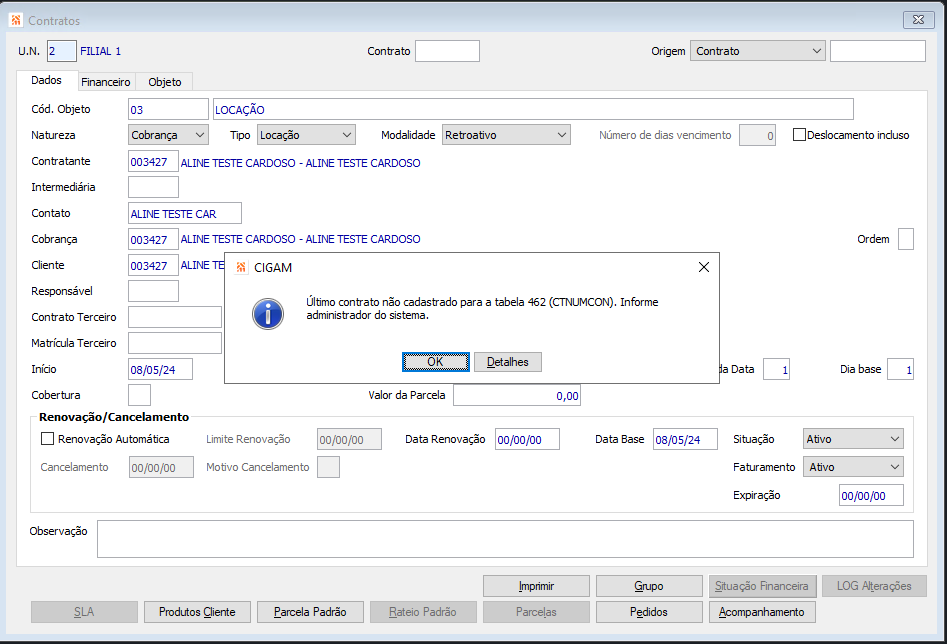Image resolution: width=947 pixels, height=644 pixels.
Task: Click the Rateio Padrão button
Action: click(x=423, y=611)
